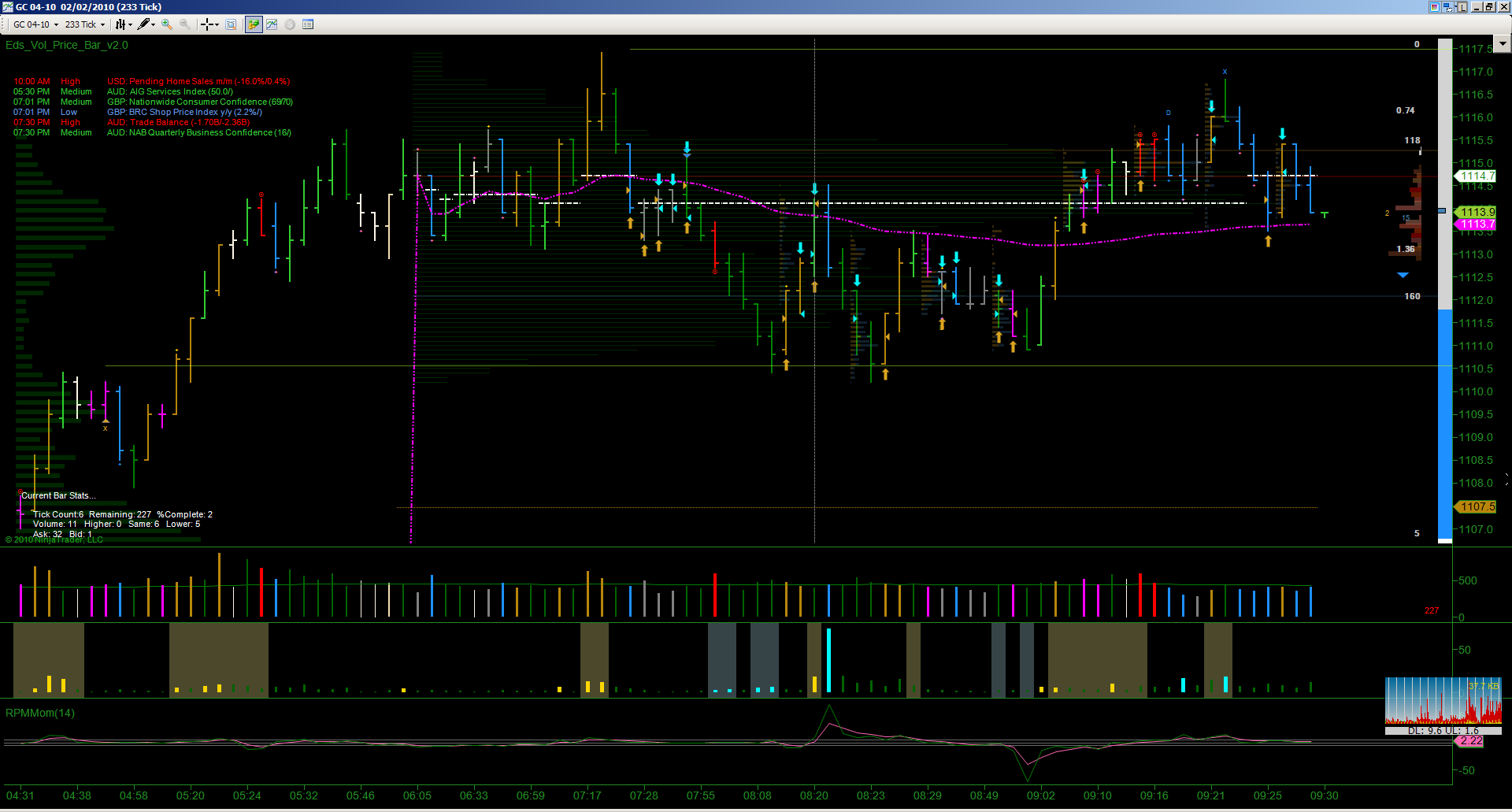
Task: Click the DL: 9.6 UL: 1.6 network readout
Action: pos(1443,731)
